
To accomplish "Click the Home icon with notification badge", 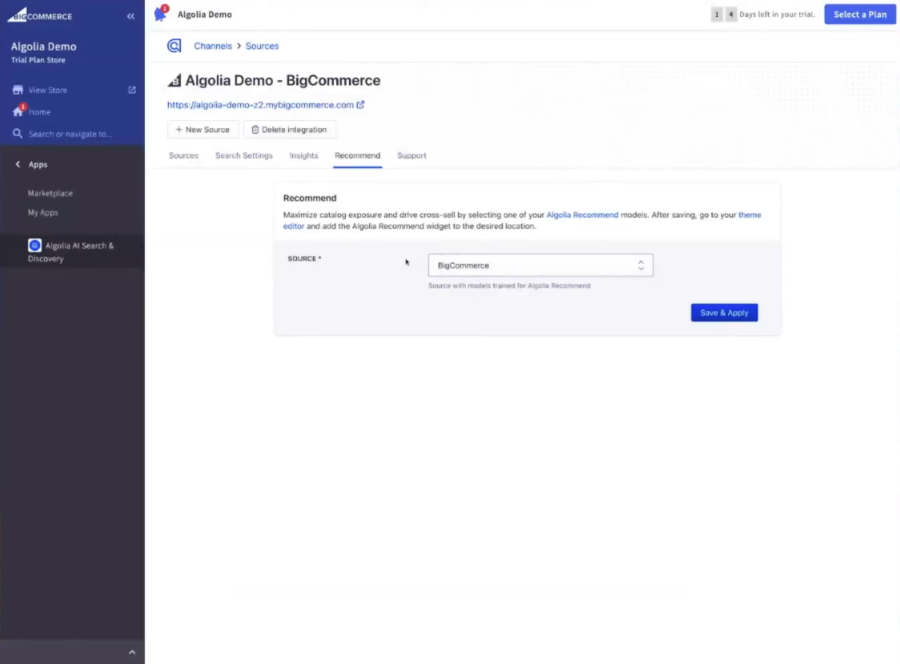I will pos(18,110).
